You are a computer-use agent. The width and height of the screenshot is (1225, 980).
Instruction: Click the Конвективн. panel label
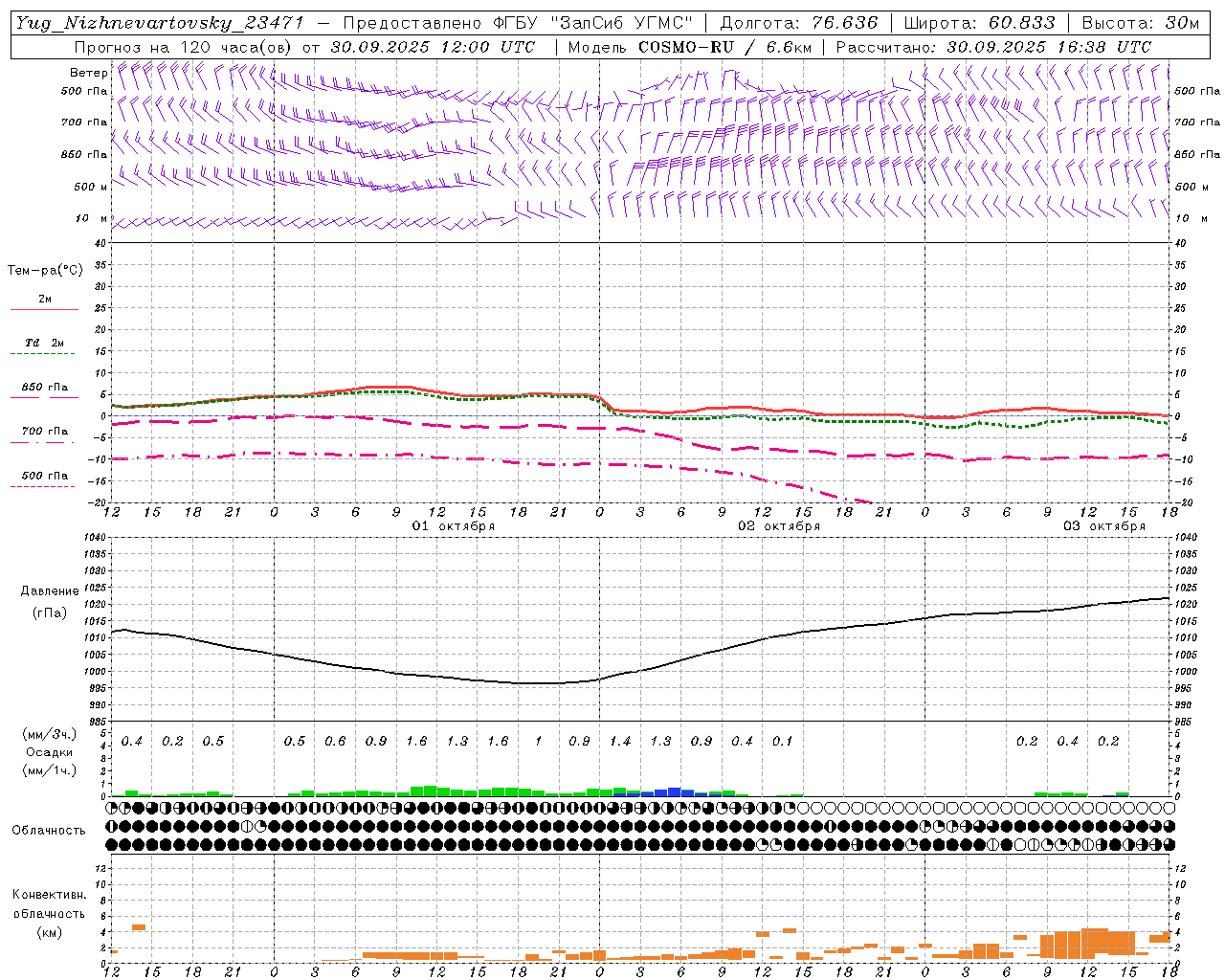point(50,895)
